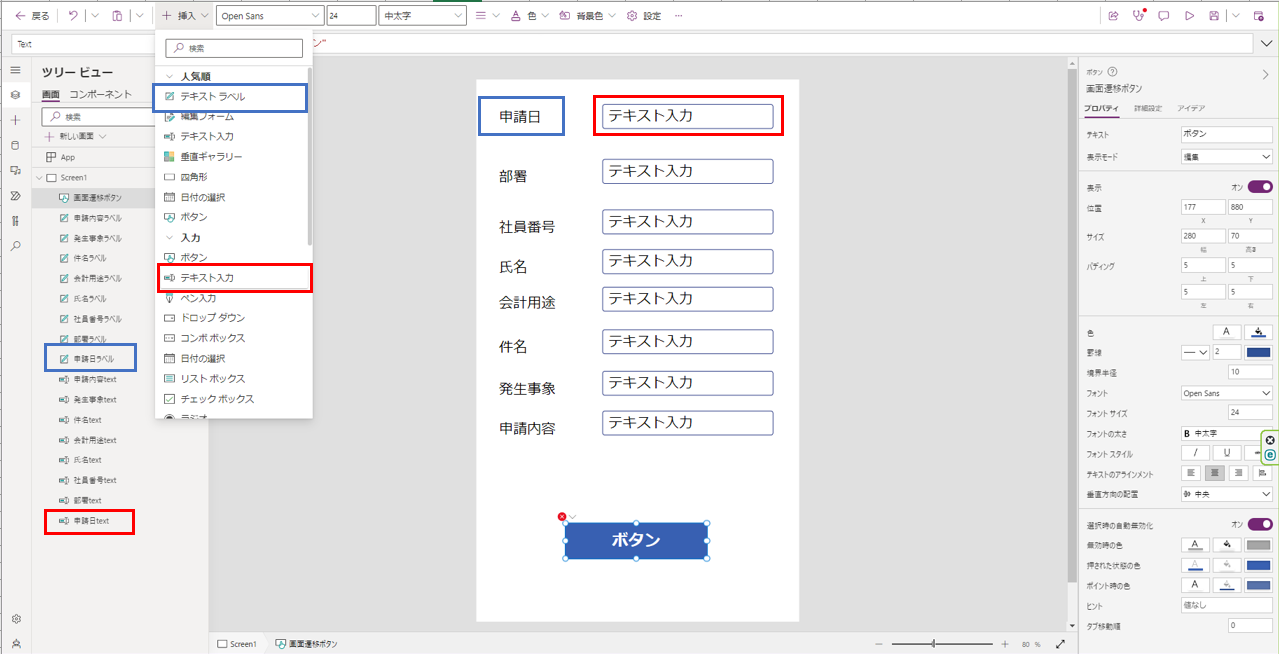This screenshot has width=1279, height=654.
Task: Switch to the 詳細設定 tab
Action: click(1148, 108)
